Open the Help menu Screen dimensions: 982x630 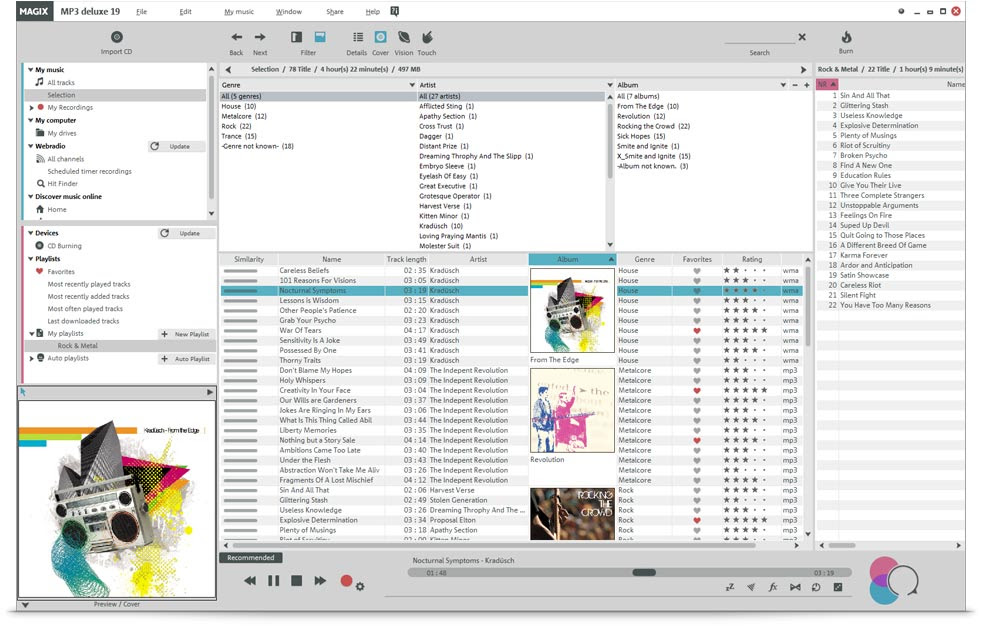[373, 12]
